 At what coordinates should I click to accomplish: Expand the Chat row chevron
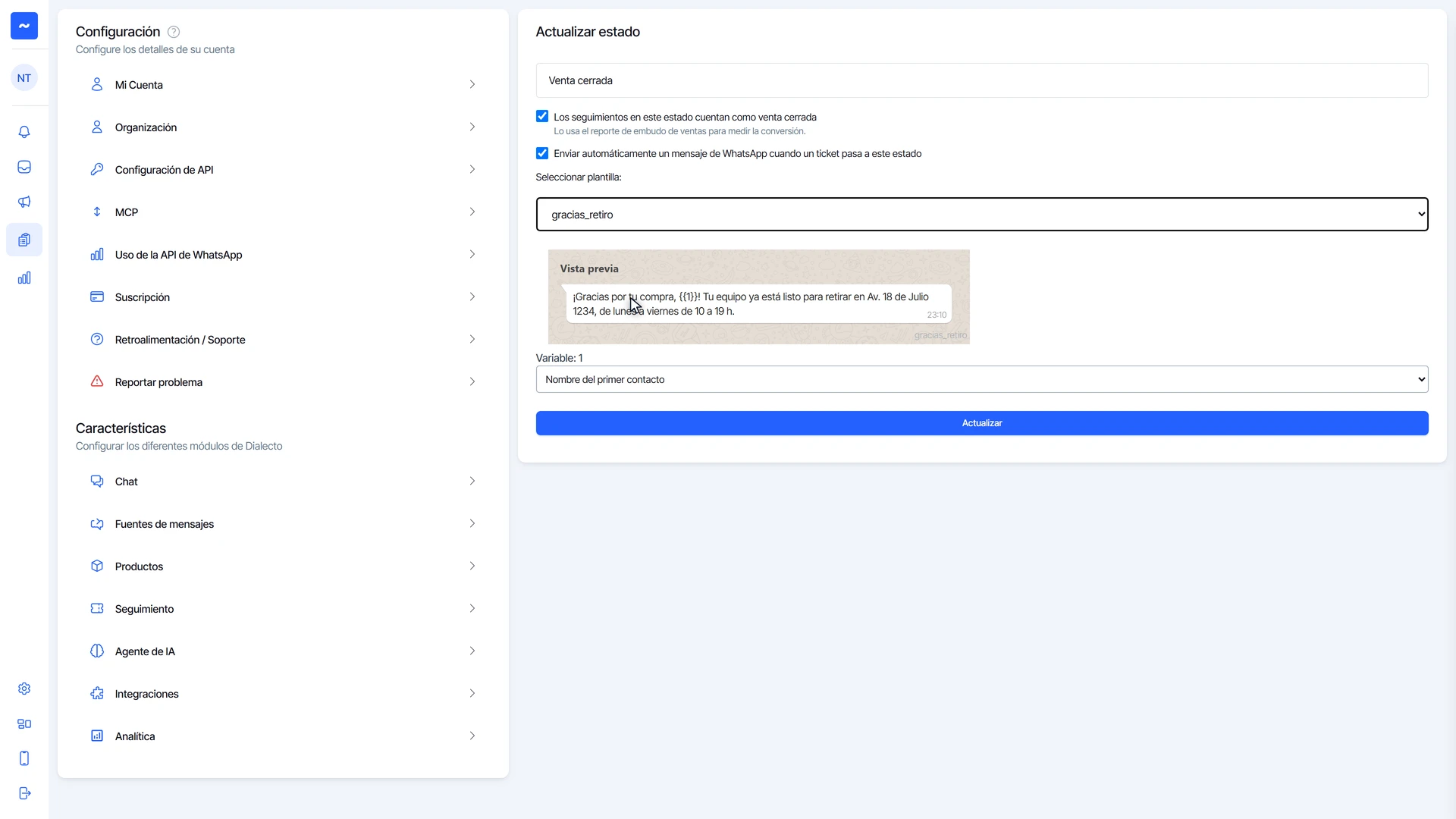[x=472, y=481]
